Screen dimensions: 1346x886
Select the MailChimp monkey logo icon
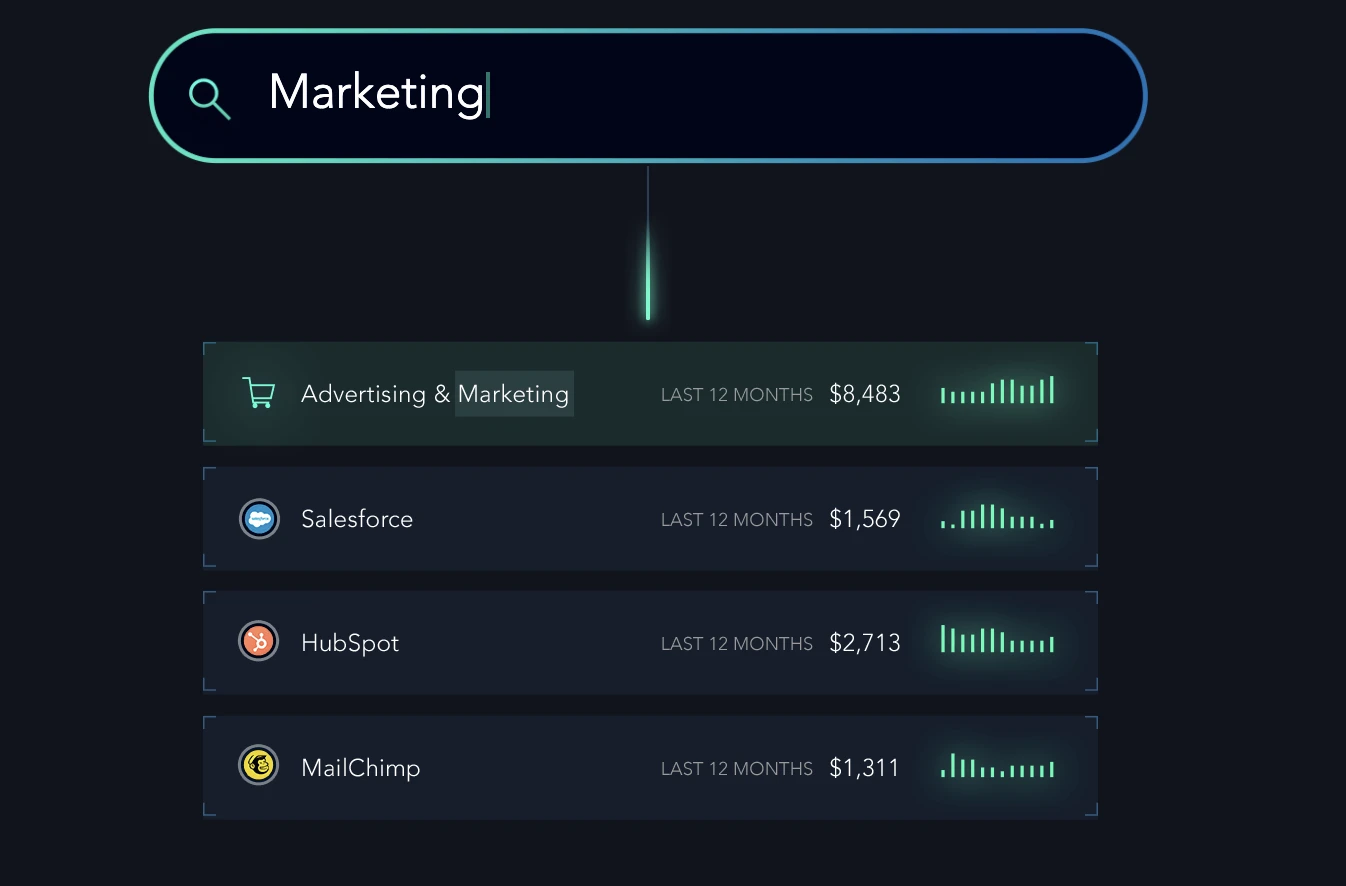[x=259, y=767]
